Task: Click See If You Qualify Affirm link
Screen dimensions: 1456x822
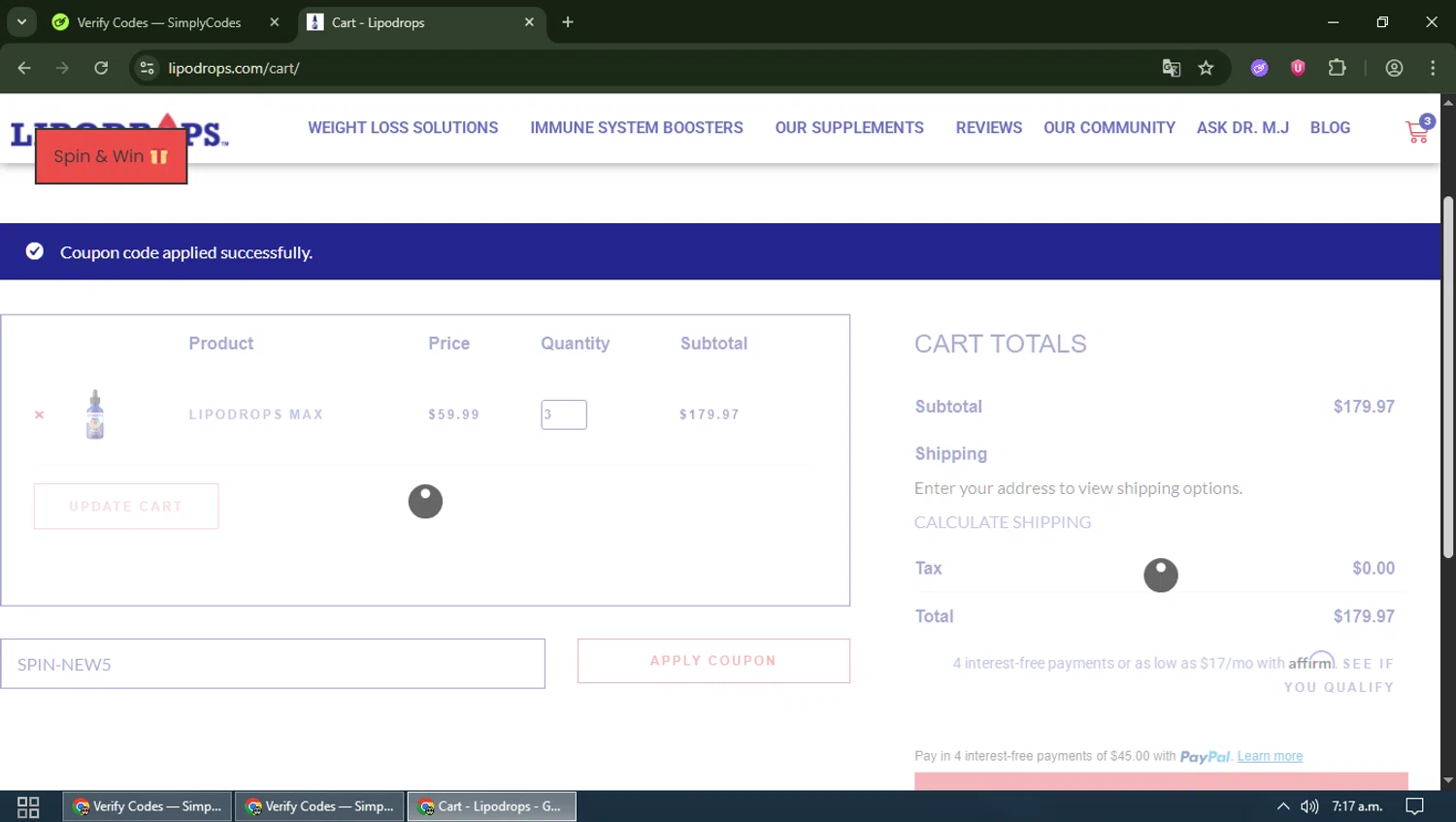Action: point(1340,675)
